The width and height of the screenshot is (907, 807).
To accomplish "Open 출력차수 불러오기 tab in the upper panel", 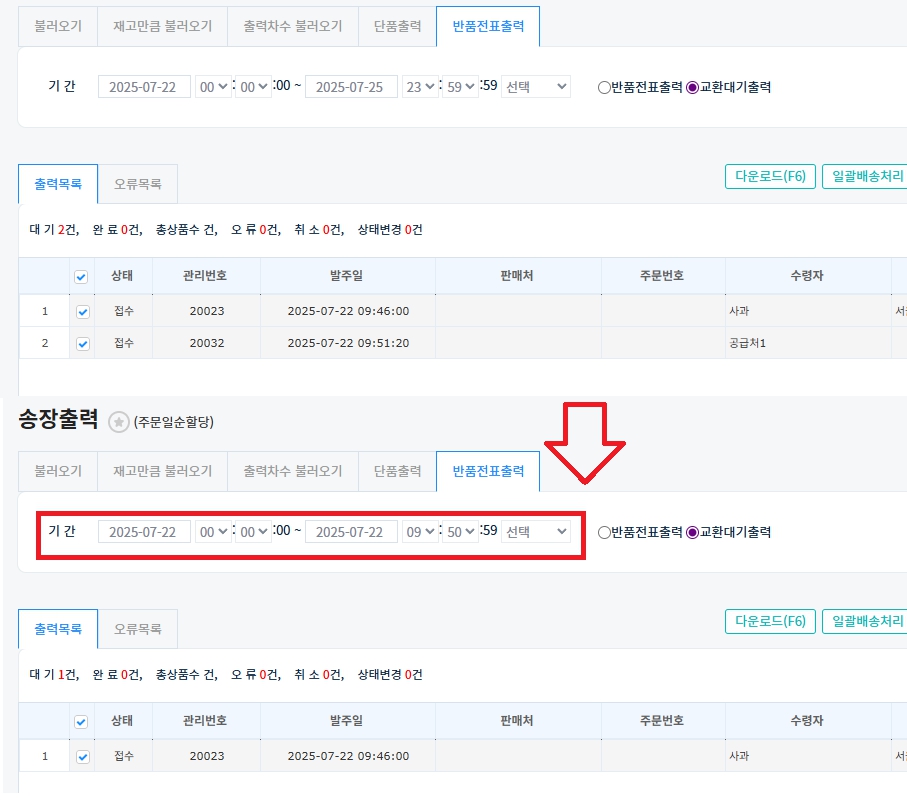I will pyautogui.click(x=293, y=27).
